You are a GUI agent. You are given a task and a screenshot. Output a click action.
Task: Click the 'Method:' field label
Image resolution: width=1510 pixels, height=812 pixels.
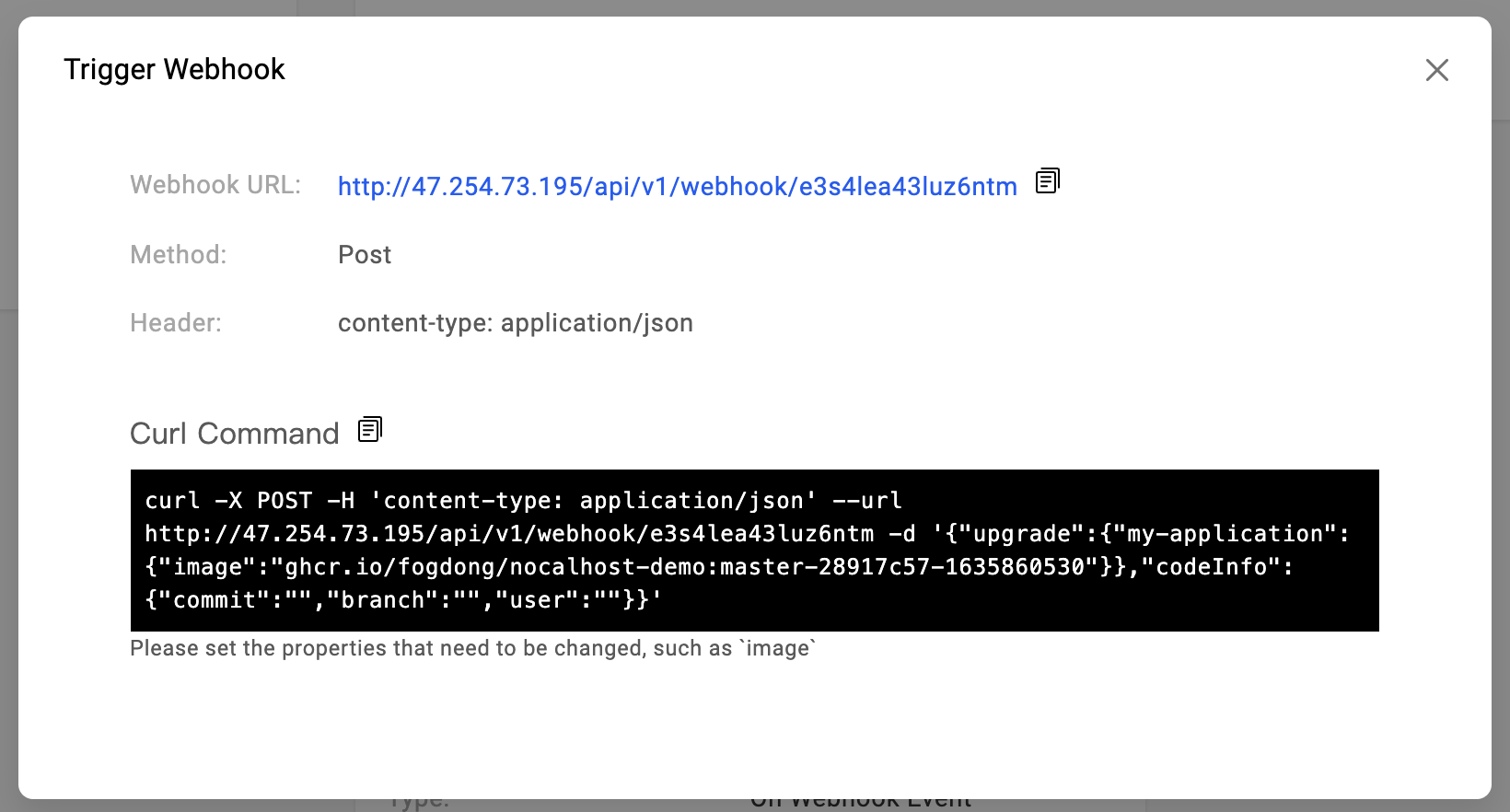click(178, 255)
